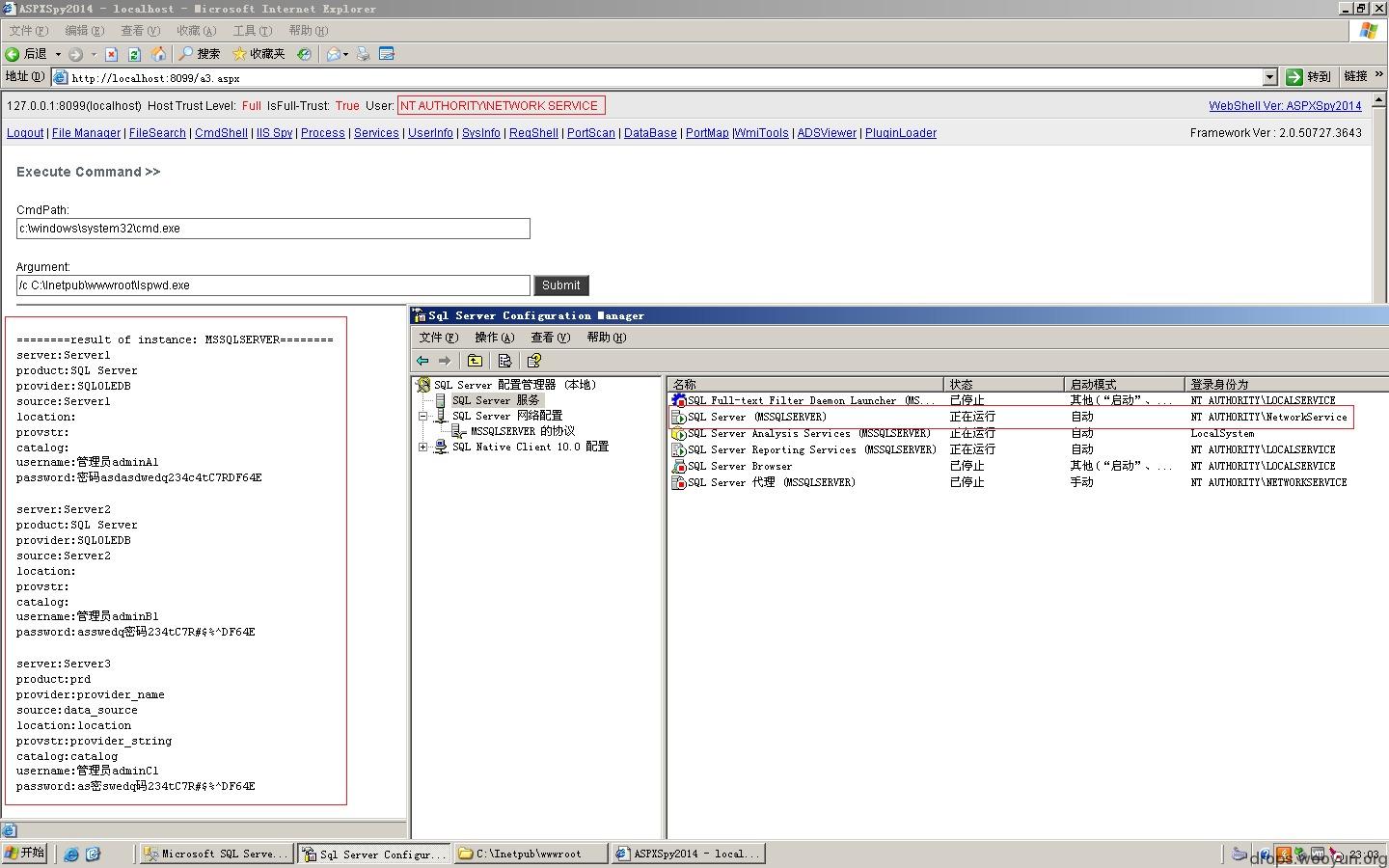Open the address bar URL dropdown

(1269, 77)
